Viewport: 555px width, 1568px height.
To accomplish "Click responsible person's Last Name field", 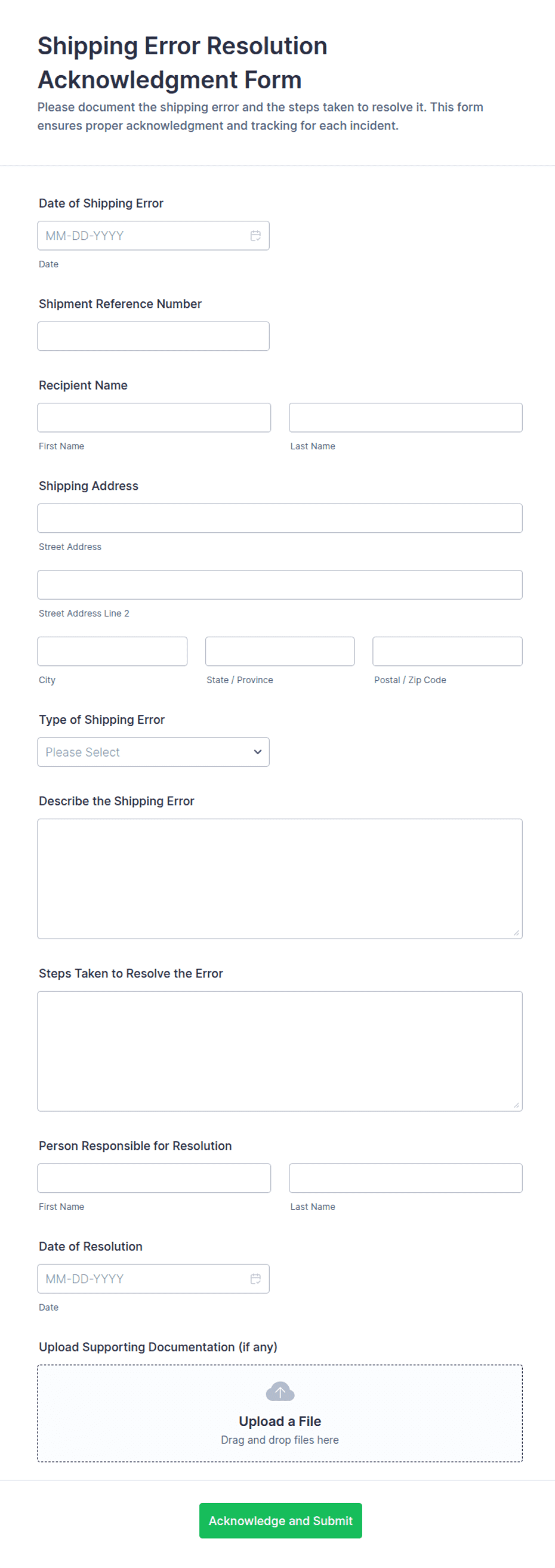I will coord(405,1178).
